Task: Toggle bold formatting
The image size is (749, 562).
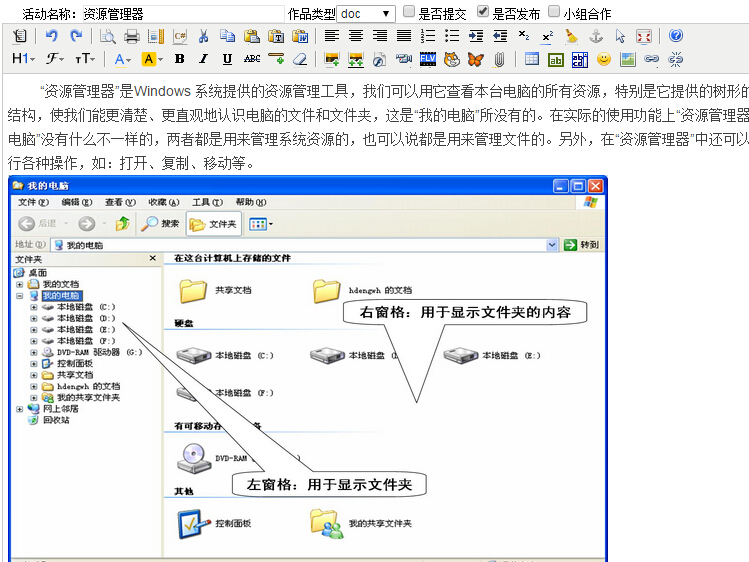Action: pos(180,59)
